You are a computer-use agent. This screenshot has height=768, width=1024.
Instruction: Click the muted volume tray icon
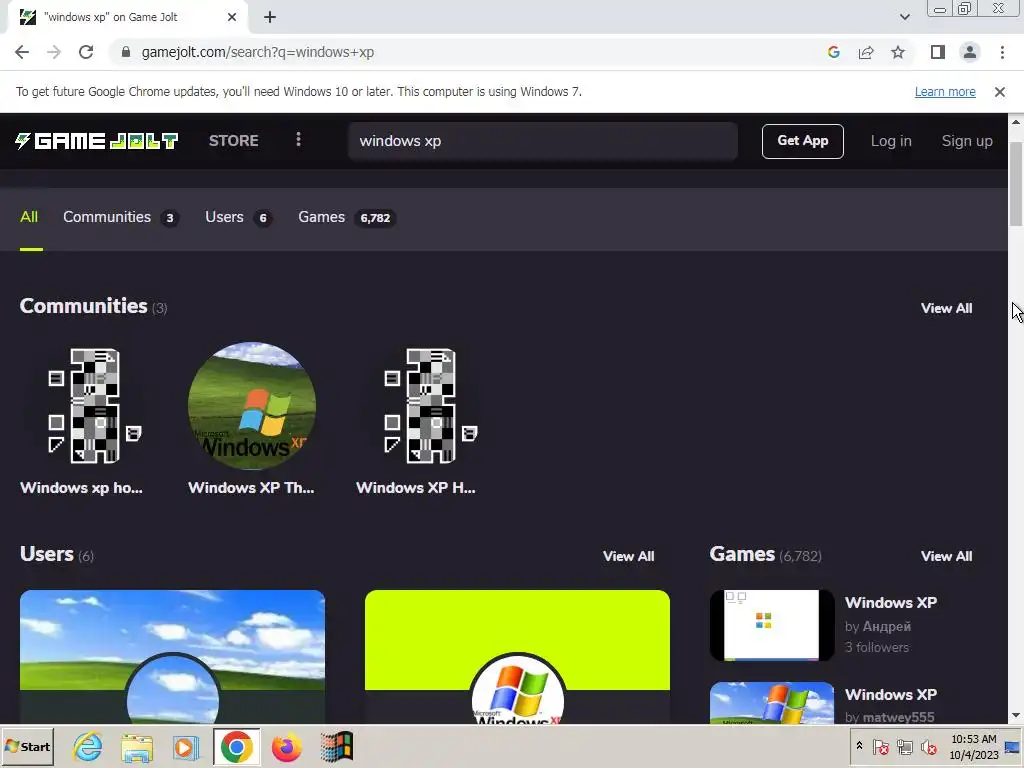928,746
